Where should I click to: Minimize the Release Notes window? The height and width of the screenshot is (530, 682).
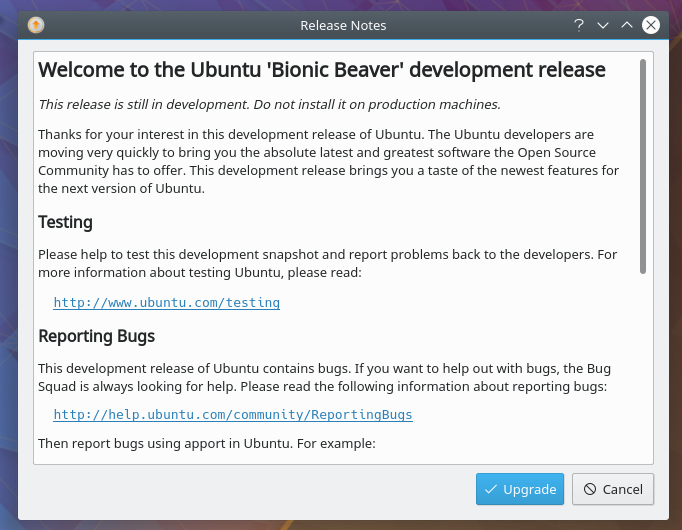tap(603, 25)
